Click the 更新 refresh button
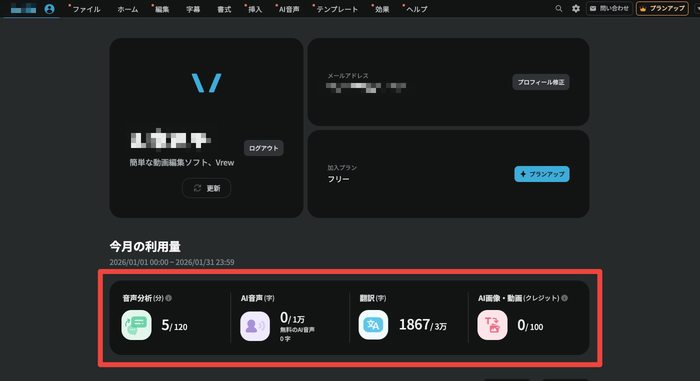Image resolution: width=700 pixels, height=381 pixels. (x=206, y=188)
